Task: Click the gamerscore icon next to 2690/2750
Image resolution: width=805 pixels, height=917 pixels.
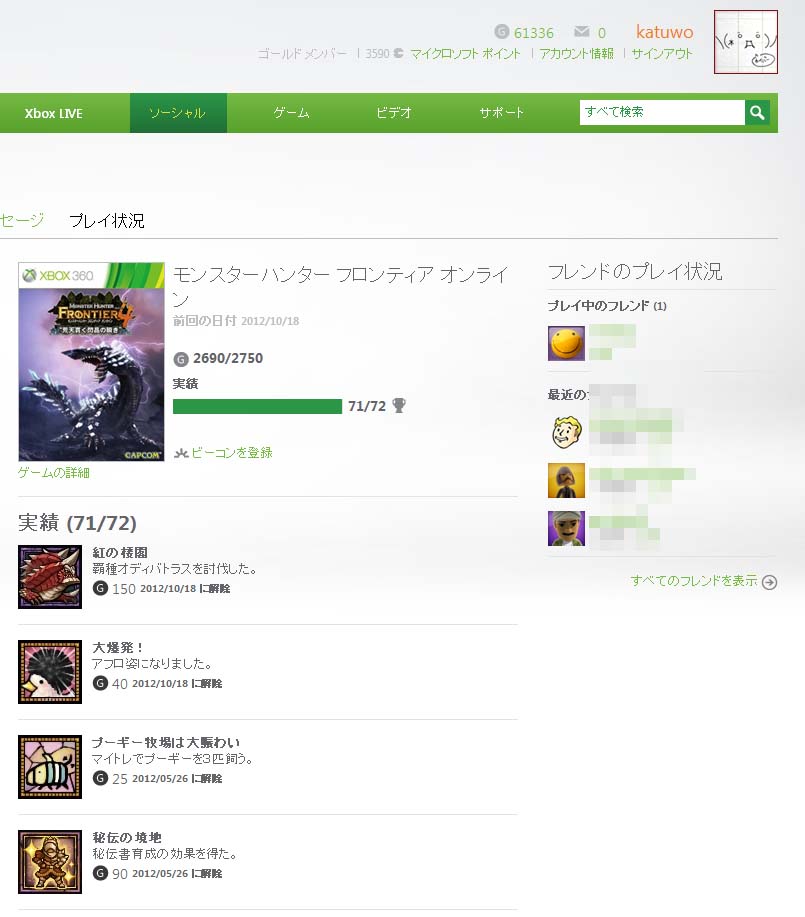Action: (181, 359)
